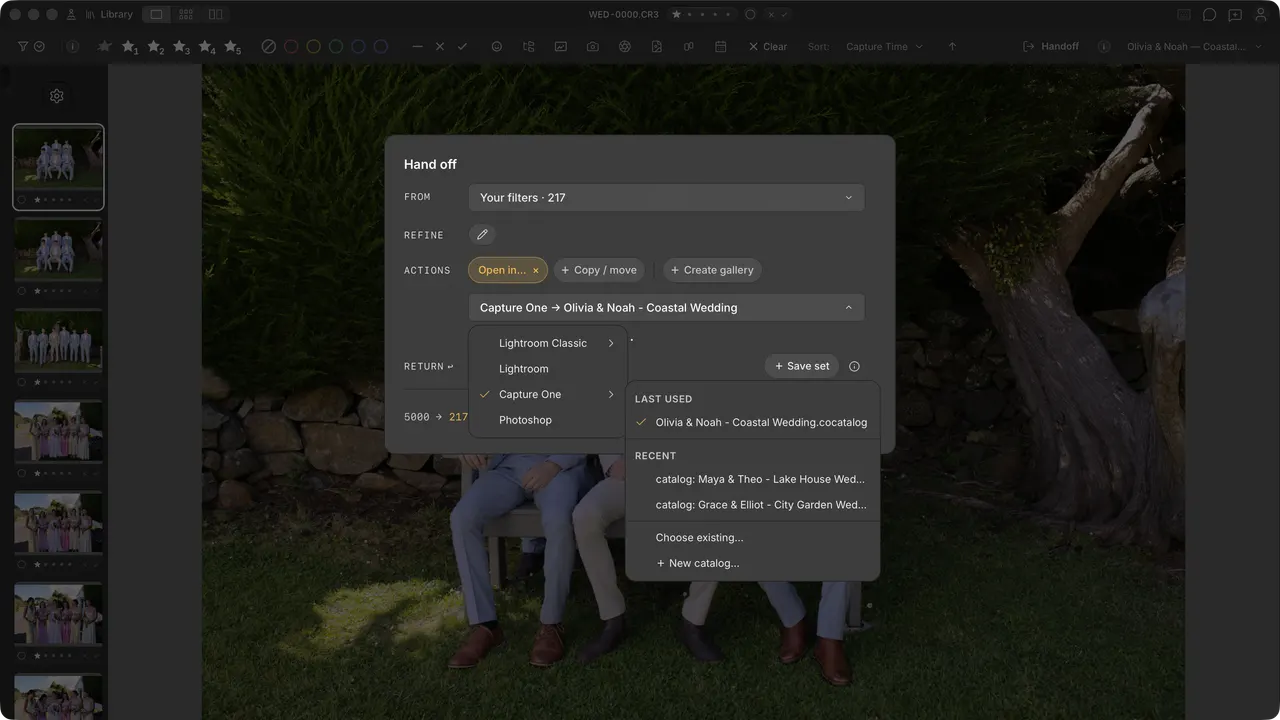Choose Photoshop from the app menu
1280x720 pixels.
tap(547, 420)
